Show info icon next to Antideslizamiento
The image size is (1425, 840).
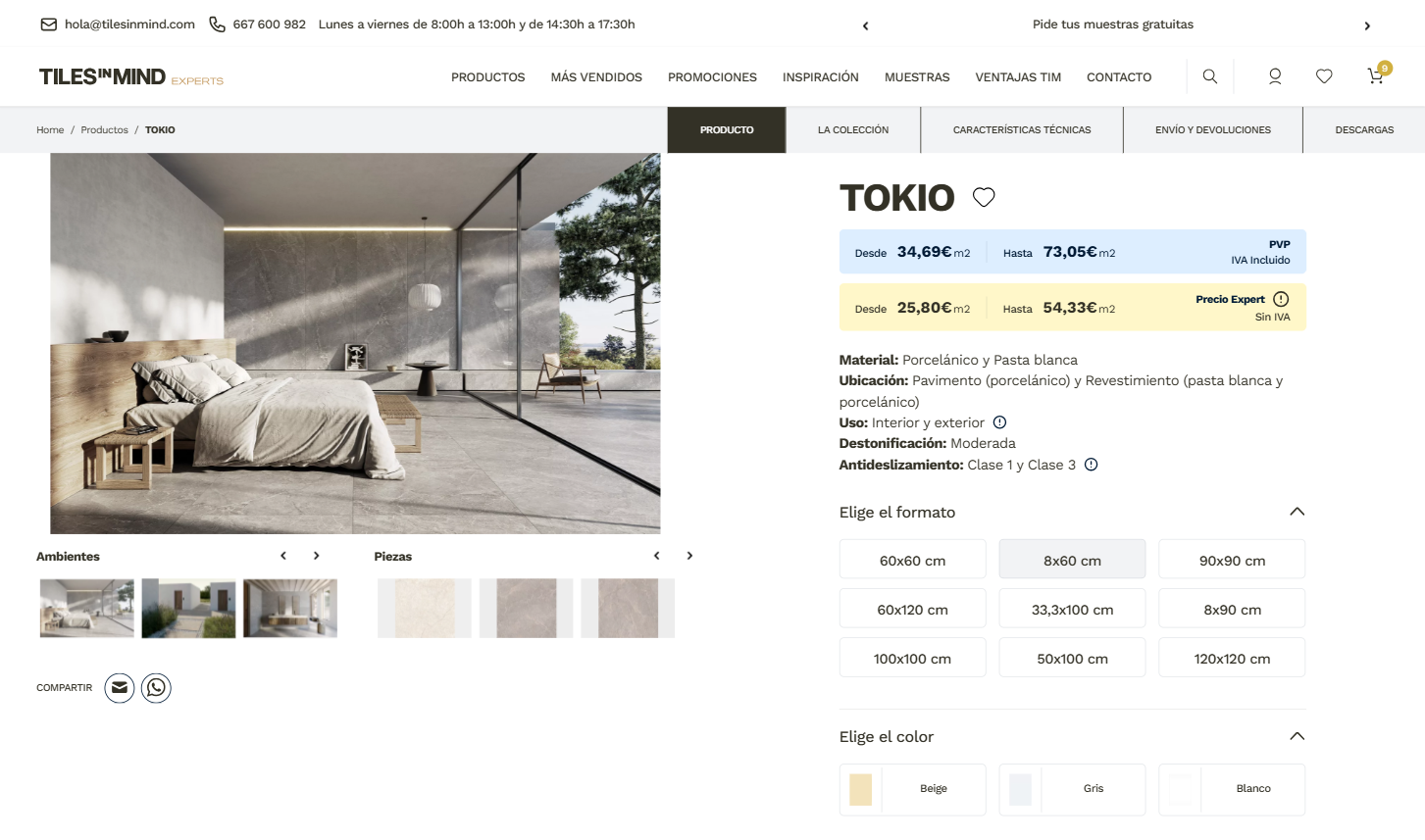[1091, 465]
